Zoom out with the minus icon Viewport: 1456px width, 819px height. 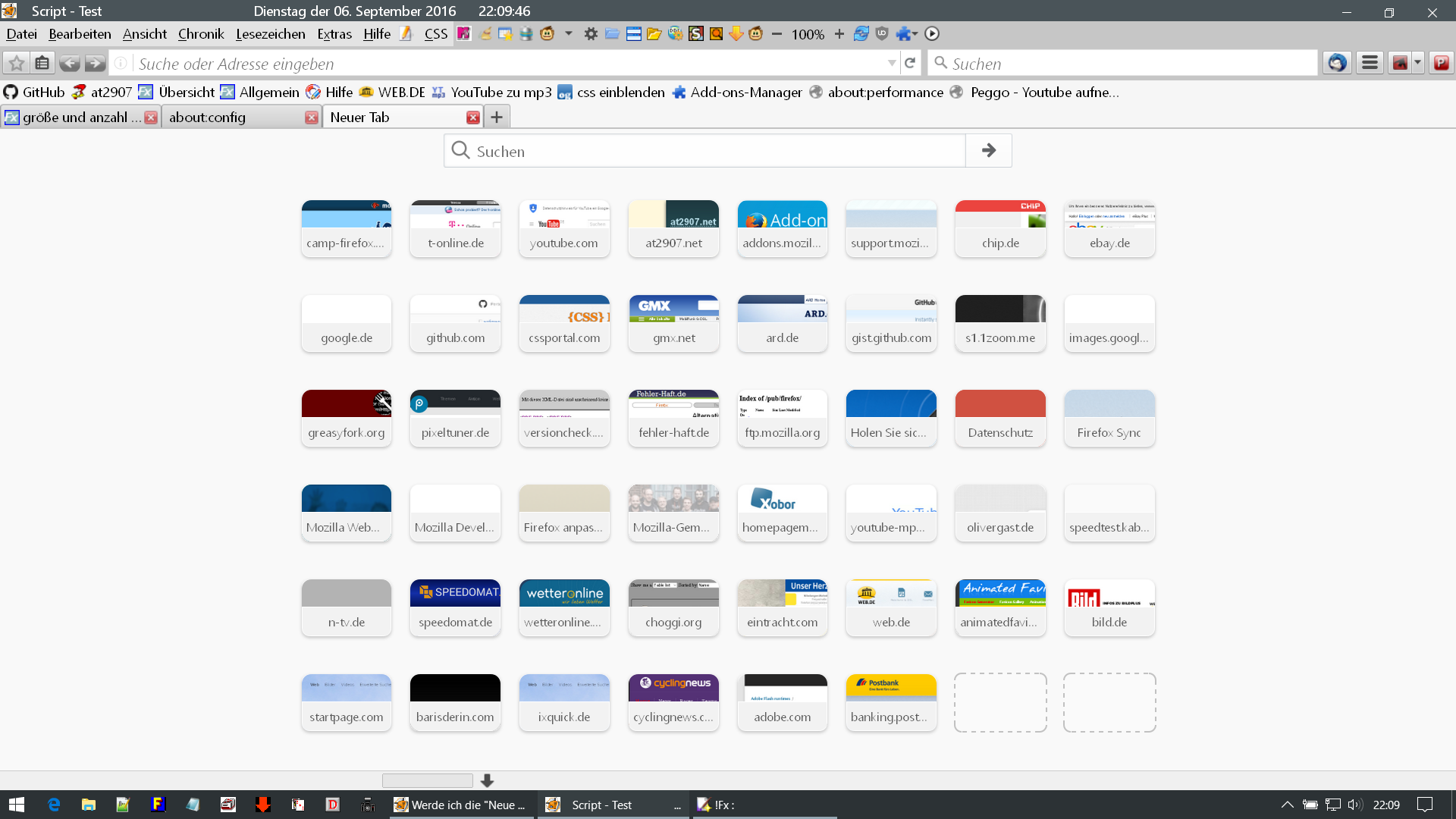pos(777,34)
